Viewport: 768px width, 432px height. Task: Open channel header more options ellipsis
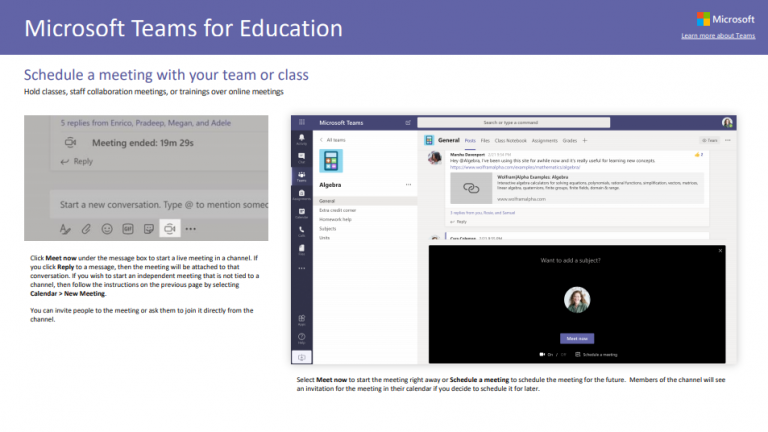[728, 141]
